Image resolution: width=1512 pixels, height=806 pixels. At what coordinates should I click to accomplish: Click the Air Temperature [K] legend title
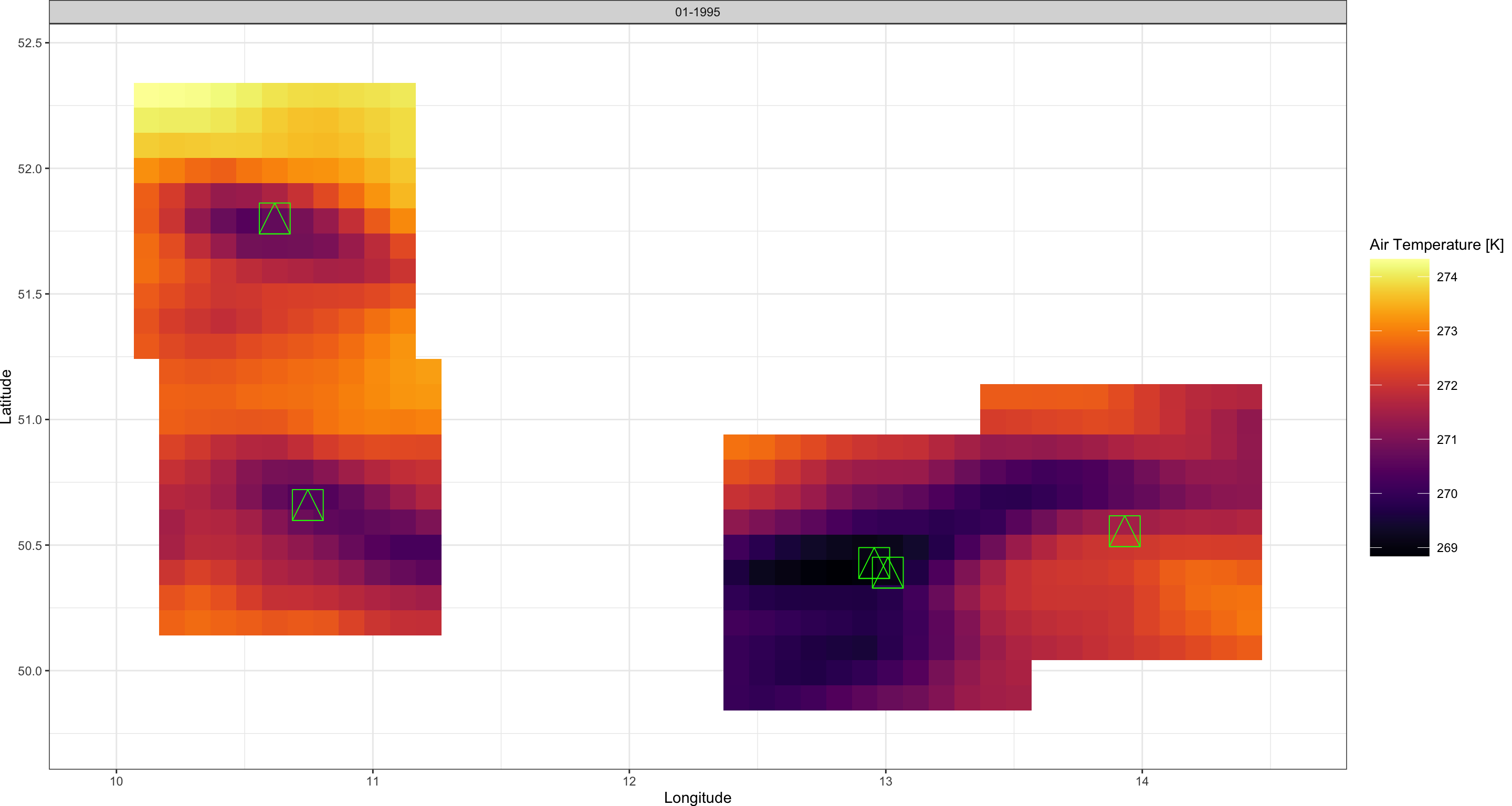click(1436, 245)
